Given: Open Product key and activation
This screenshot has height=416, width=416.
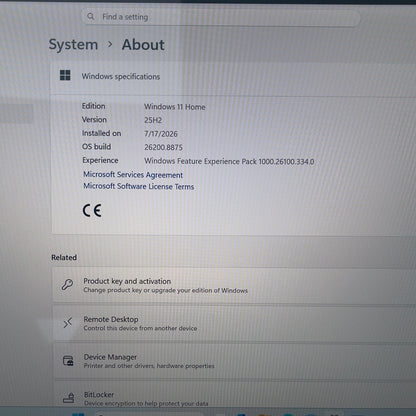Looking at the screenshot, I should point(234,286).
